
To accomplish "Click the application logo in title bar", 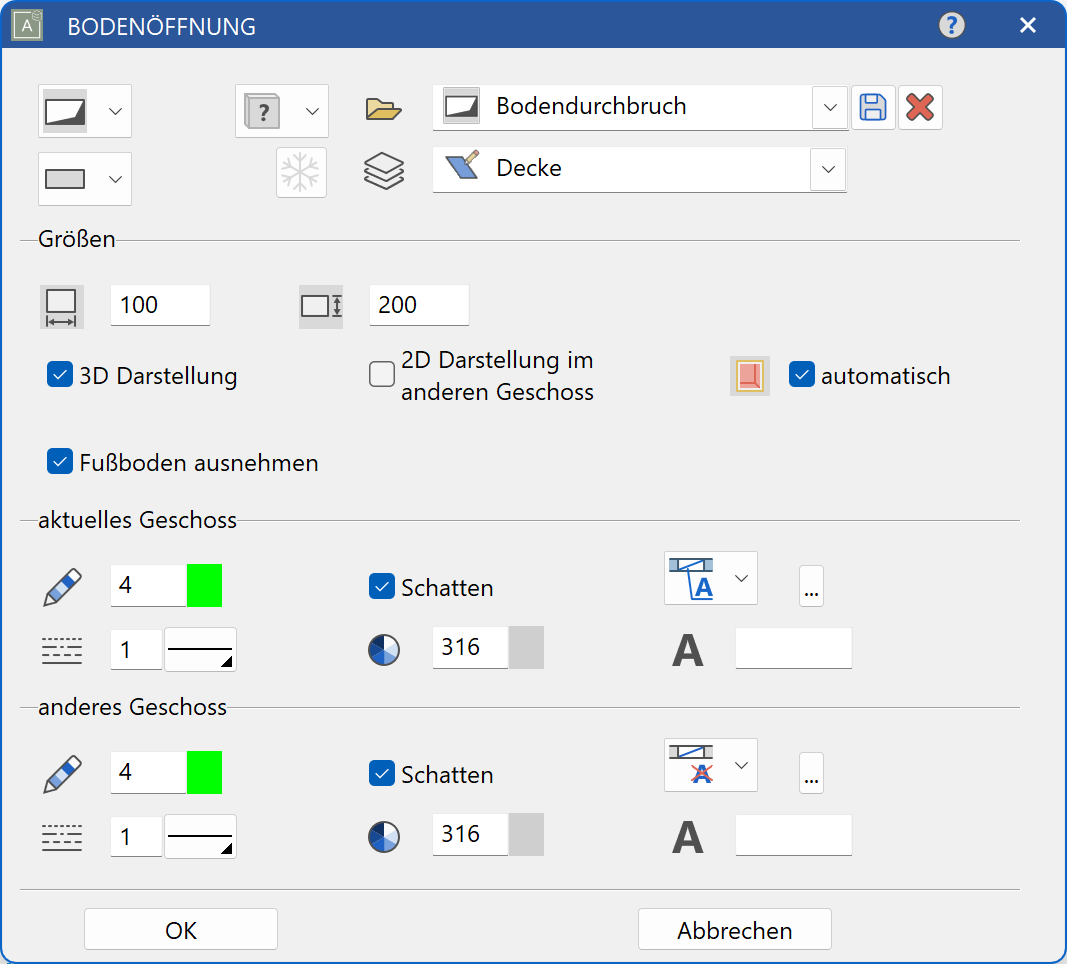I will click(27, 26).
